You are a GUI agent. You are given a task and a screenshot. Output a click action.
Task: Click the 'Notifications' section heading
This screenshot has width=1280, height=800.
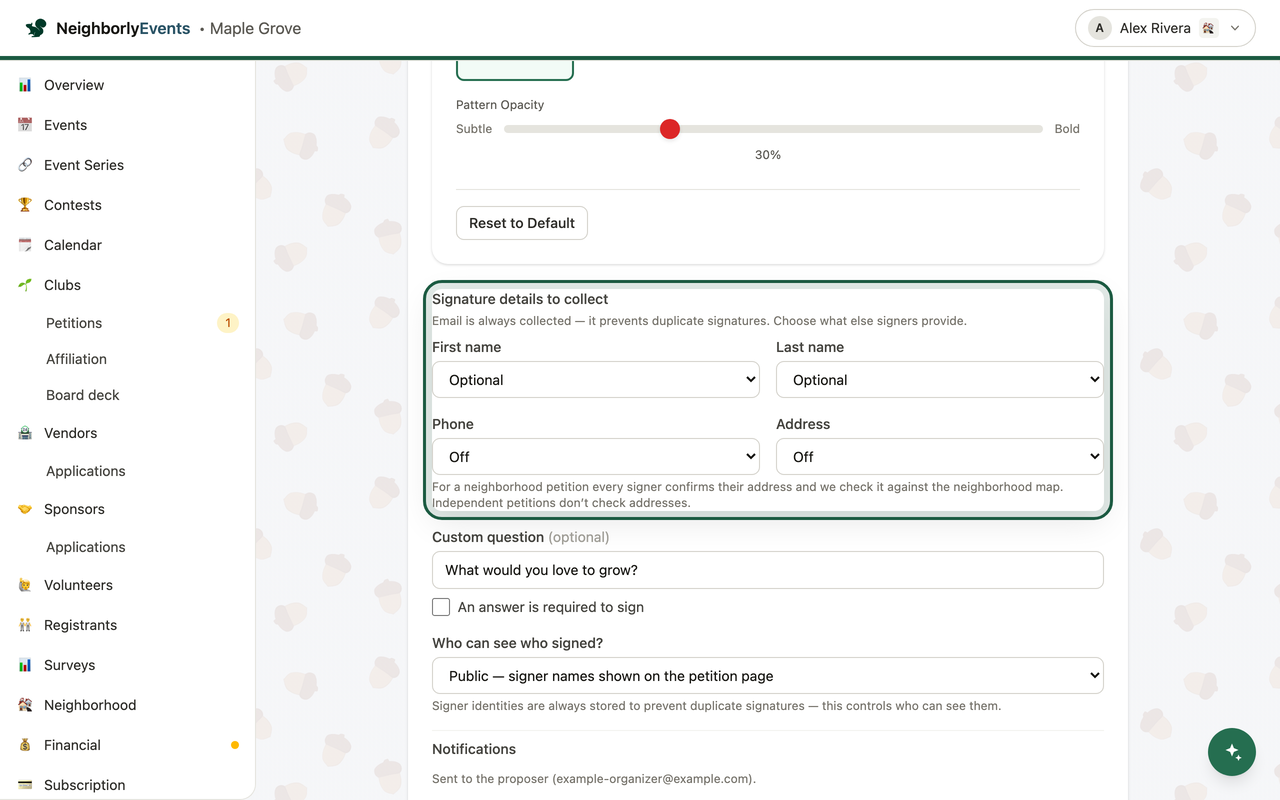pyautogui.click(x=474, y=749)
